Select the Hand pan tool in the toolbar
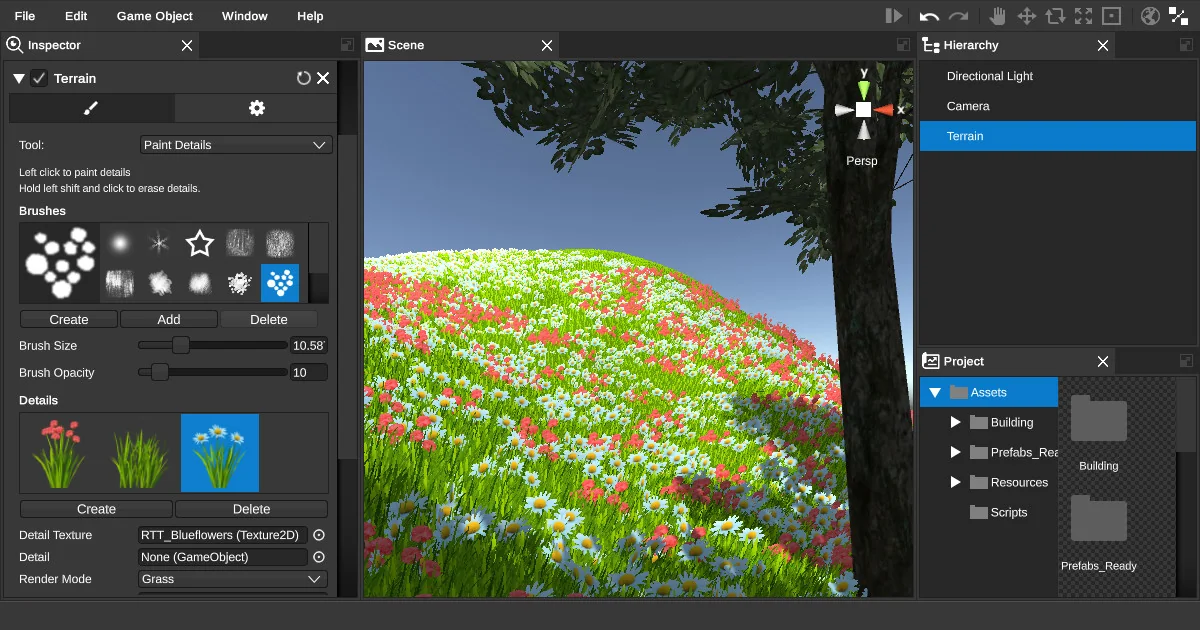 click(x=999, y=15)
